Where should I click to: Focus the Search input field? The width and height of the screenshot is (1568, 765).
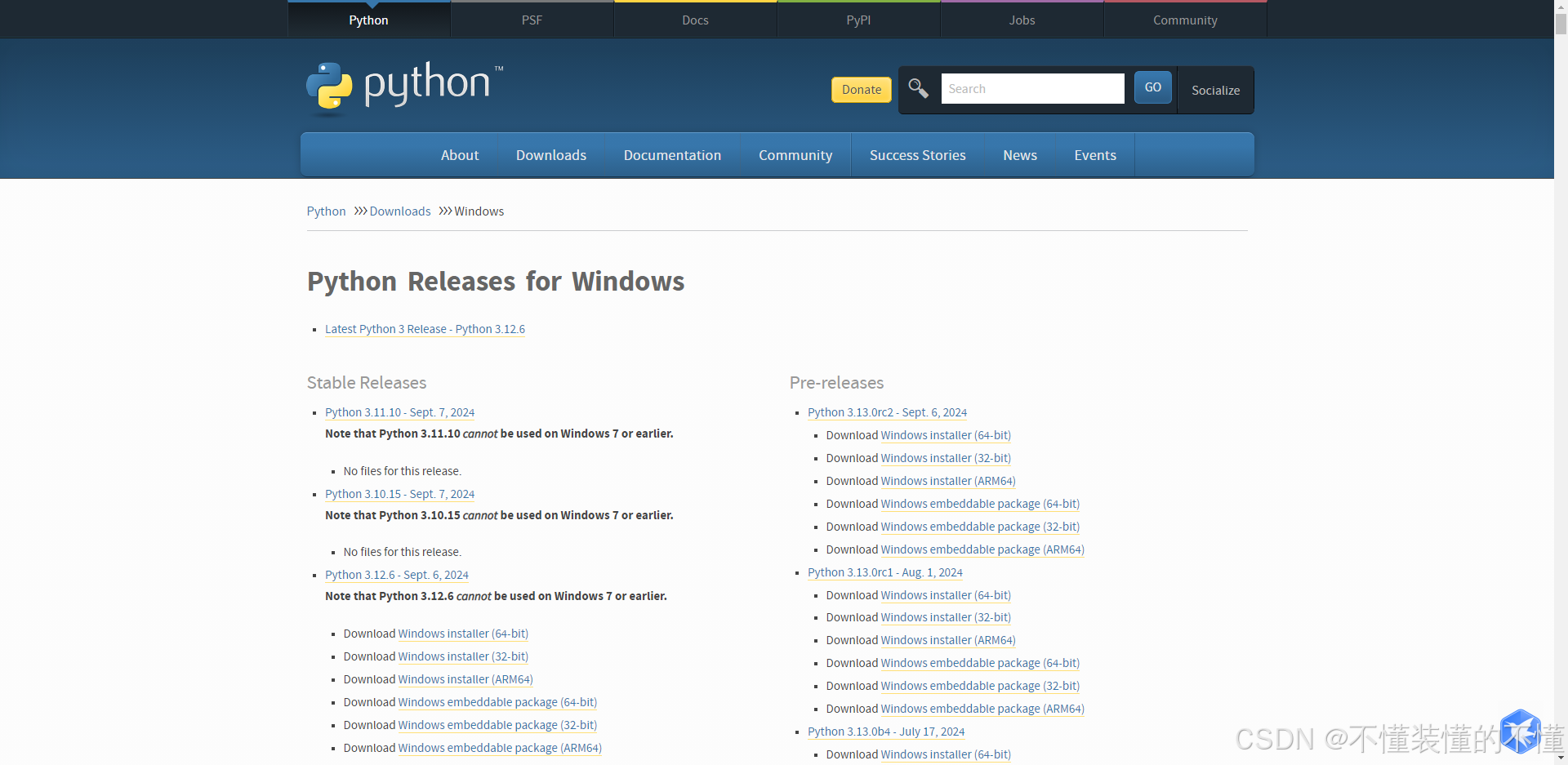(x=1032, y=88)
